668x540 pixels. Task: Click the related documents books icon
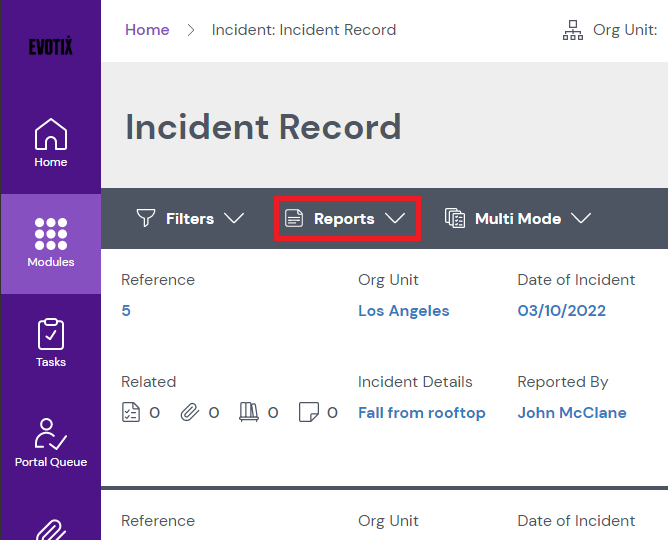[249, 412]
